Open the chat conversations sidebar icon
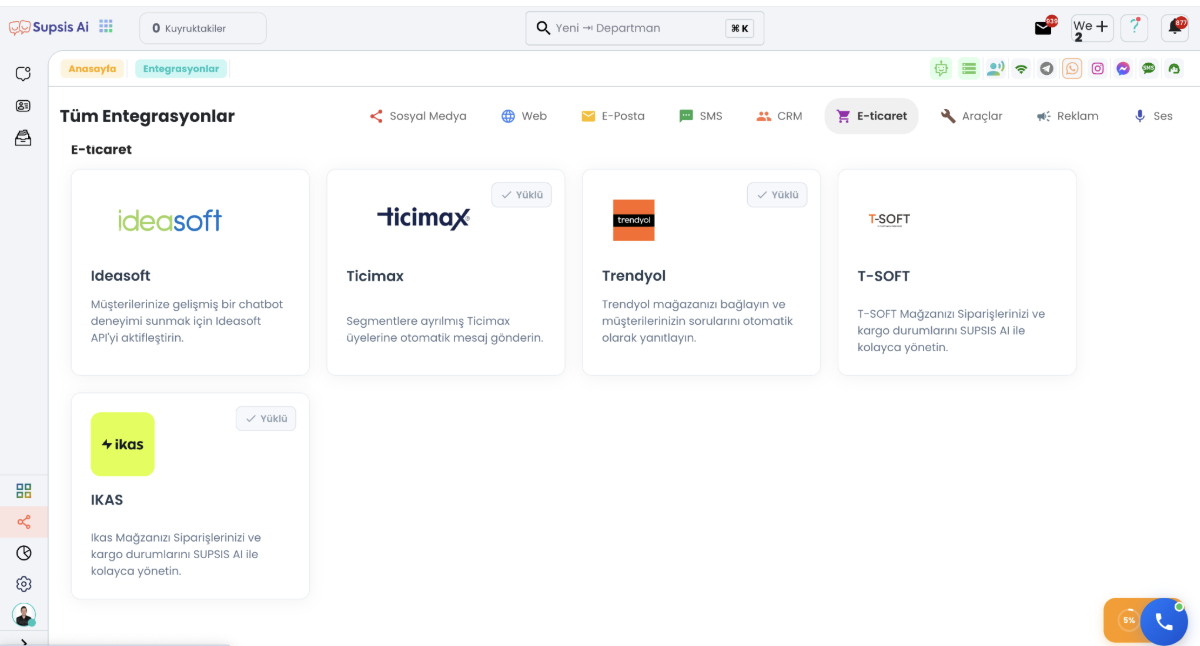This screenshot has height=646, width=1200. pyautogui.click(x=23, y=74)
